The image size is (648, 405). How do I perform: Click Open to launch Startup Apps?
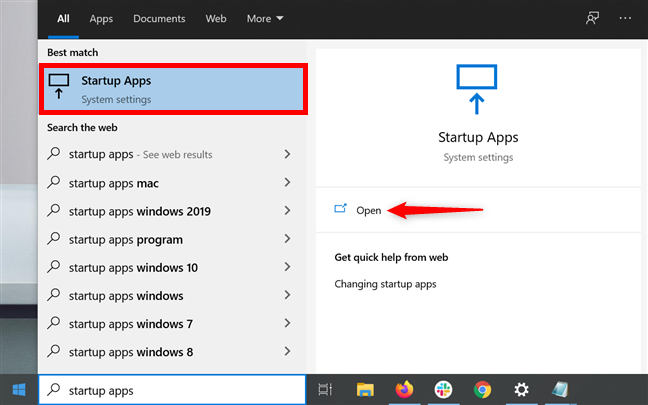[x=368, y=210]
